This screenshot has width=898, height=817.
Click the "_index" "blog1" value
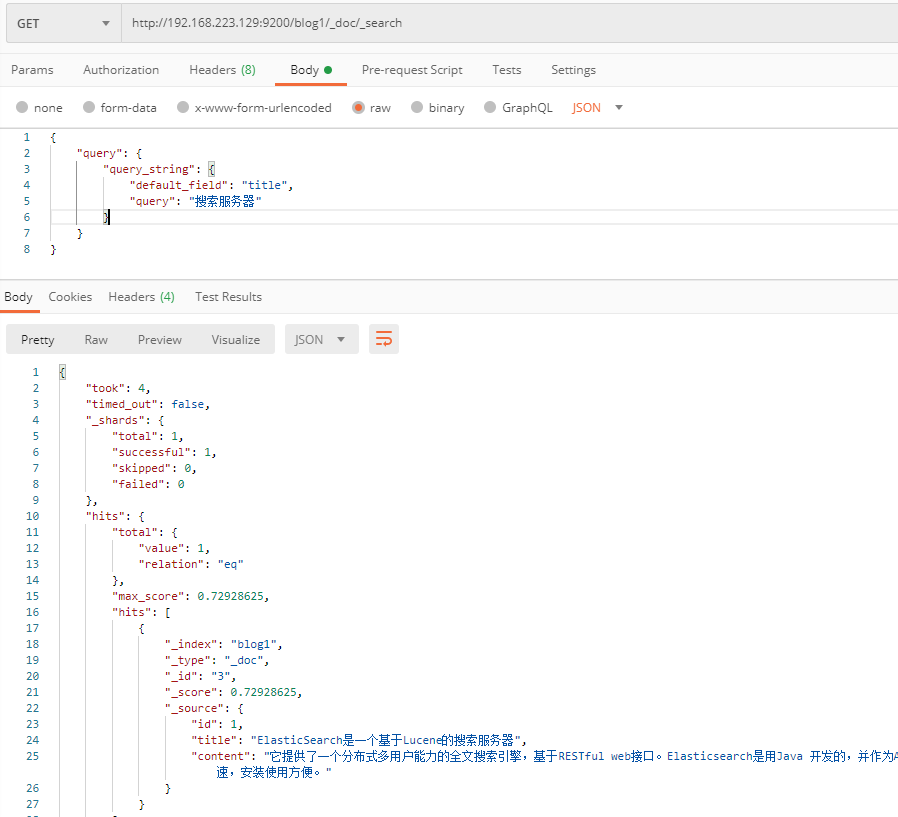(254, 645)
